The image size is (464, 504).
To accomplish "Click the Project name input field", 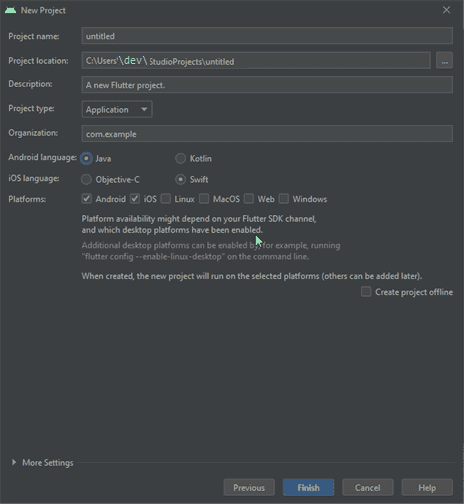I will [267, 36].
